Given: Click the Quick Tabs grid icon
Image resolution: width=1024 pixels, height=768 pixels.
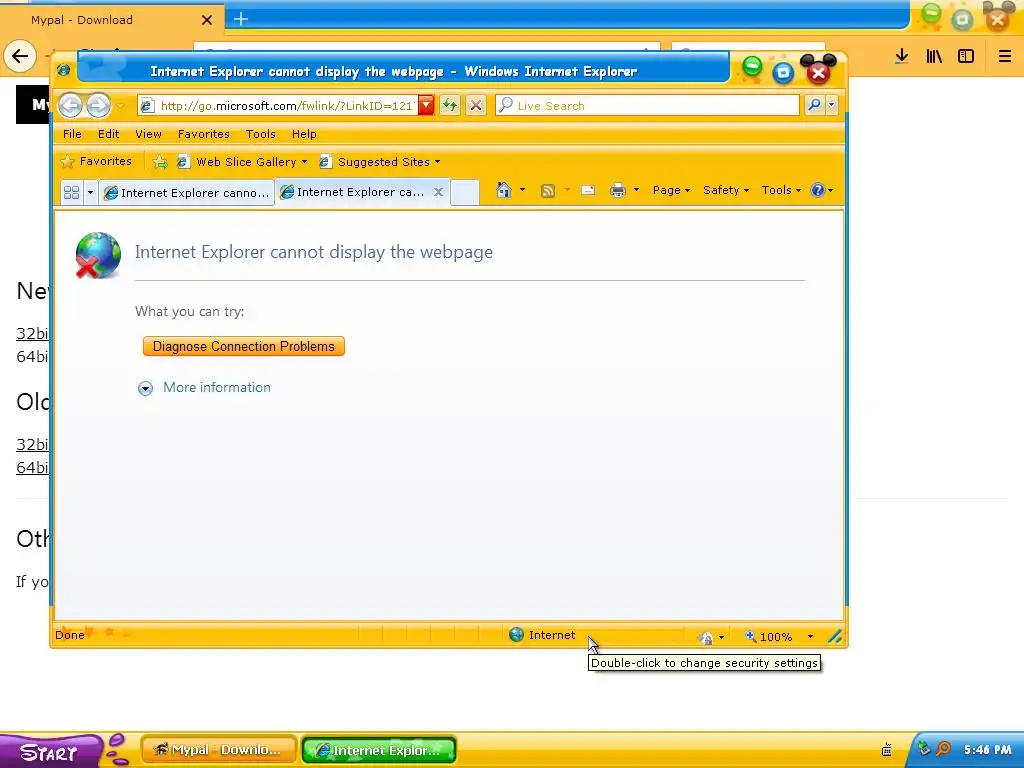Looking at the screenshot, I should 71,192.
